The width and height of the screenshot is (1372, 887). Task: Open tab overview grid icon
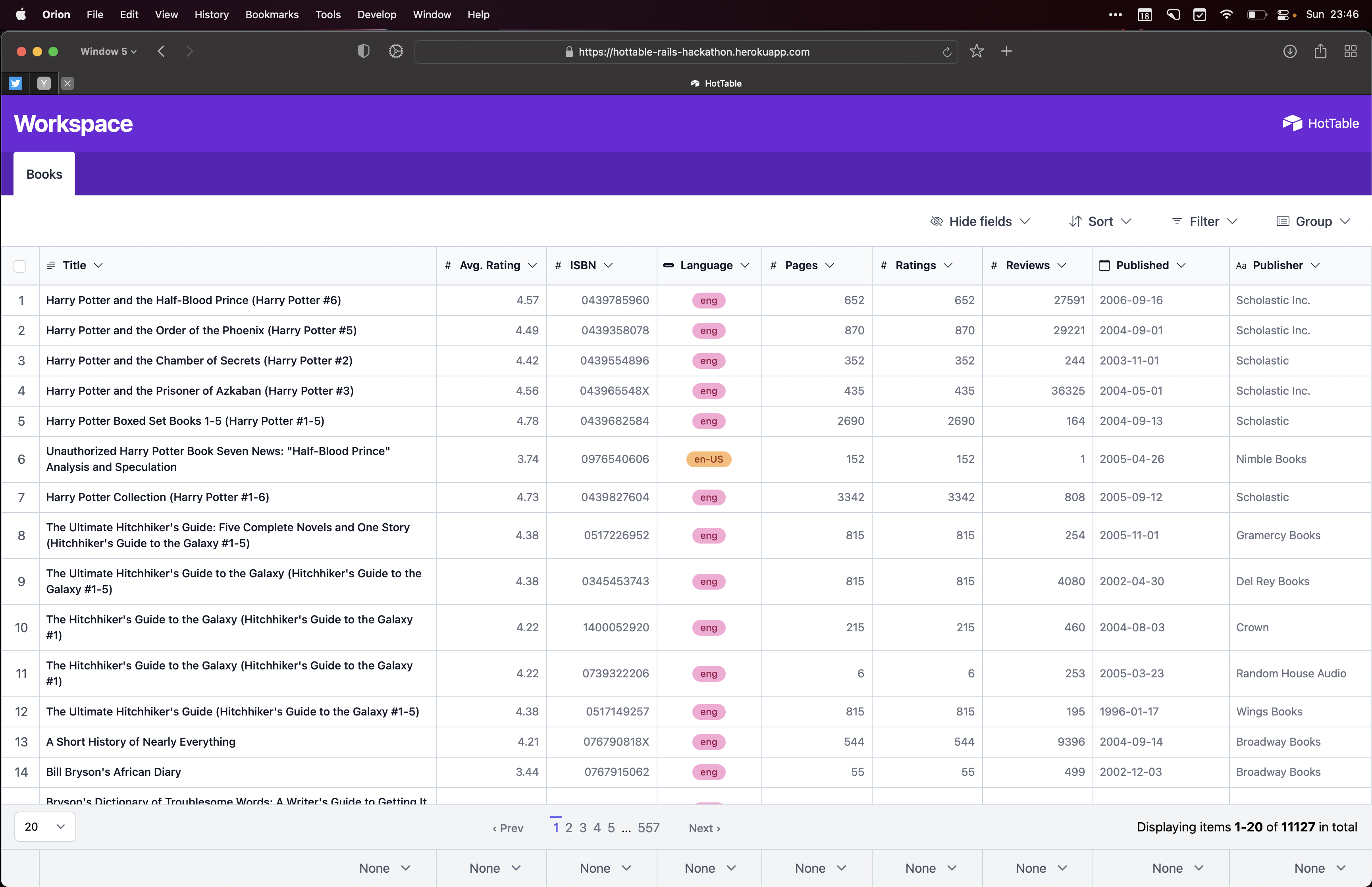pos(1351,51)
